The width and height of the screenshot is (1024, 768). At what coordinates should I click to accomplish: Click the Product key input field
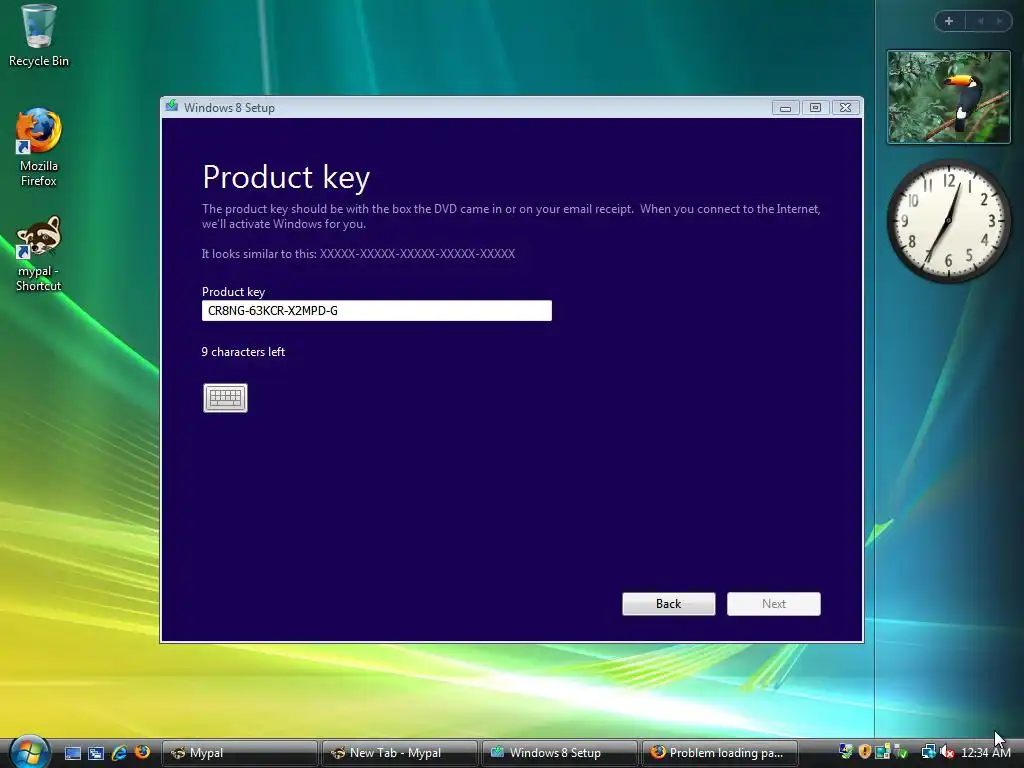pos(377,311)
